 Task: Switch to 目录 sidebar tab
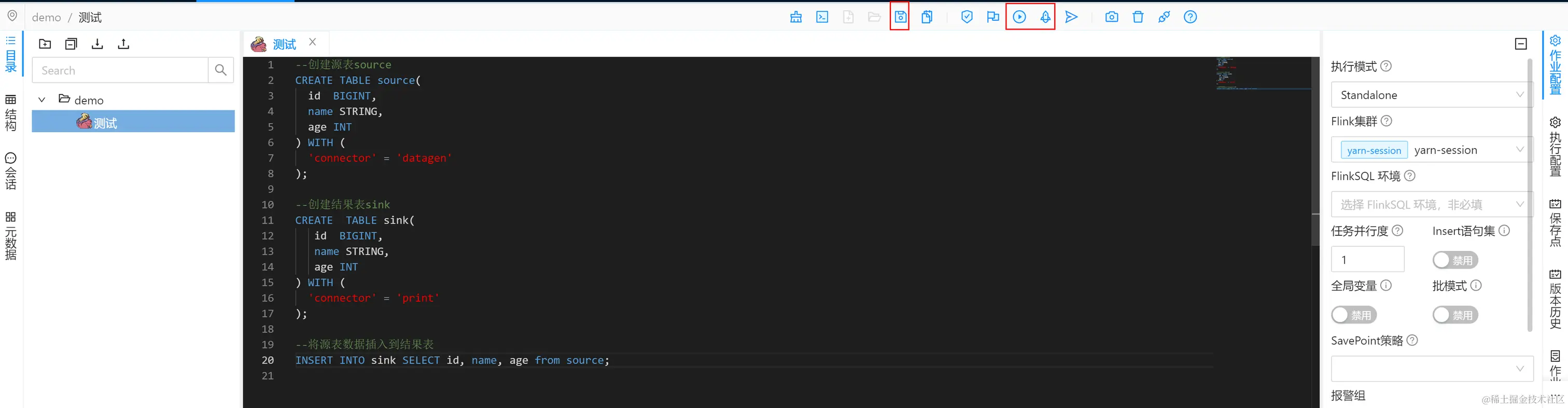pos(11,54)
